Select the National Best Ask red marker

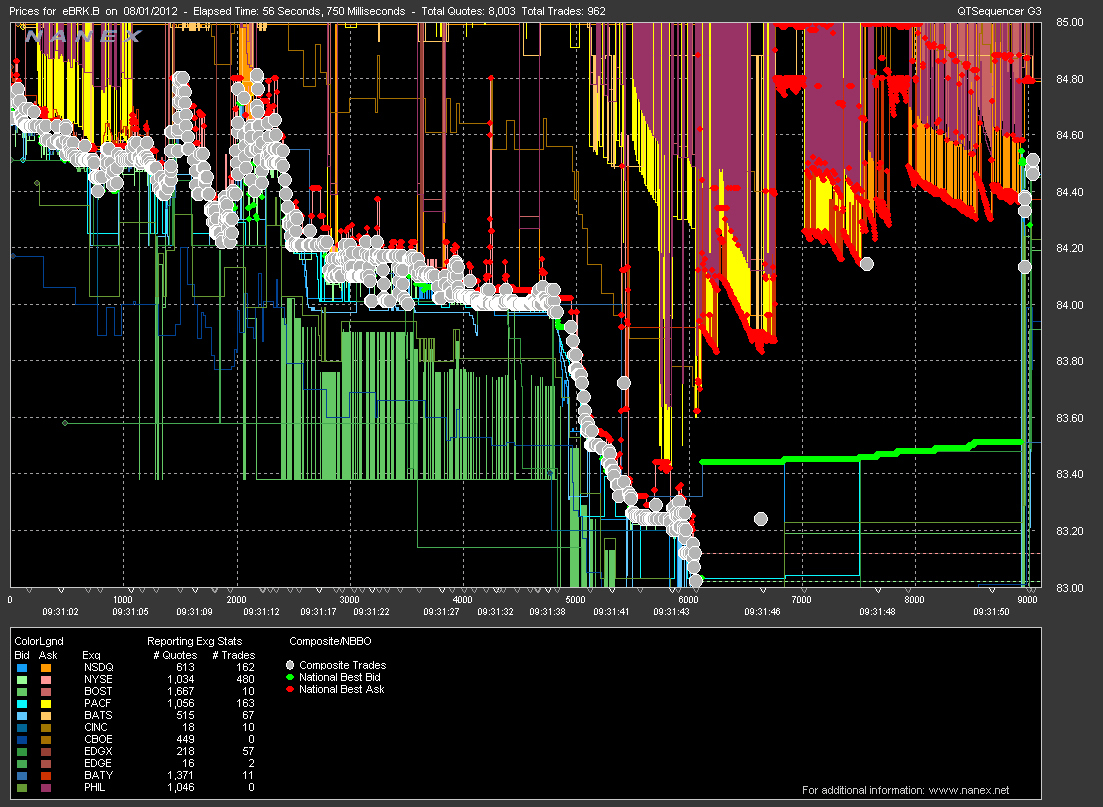[x=290, y=689]
